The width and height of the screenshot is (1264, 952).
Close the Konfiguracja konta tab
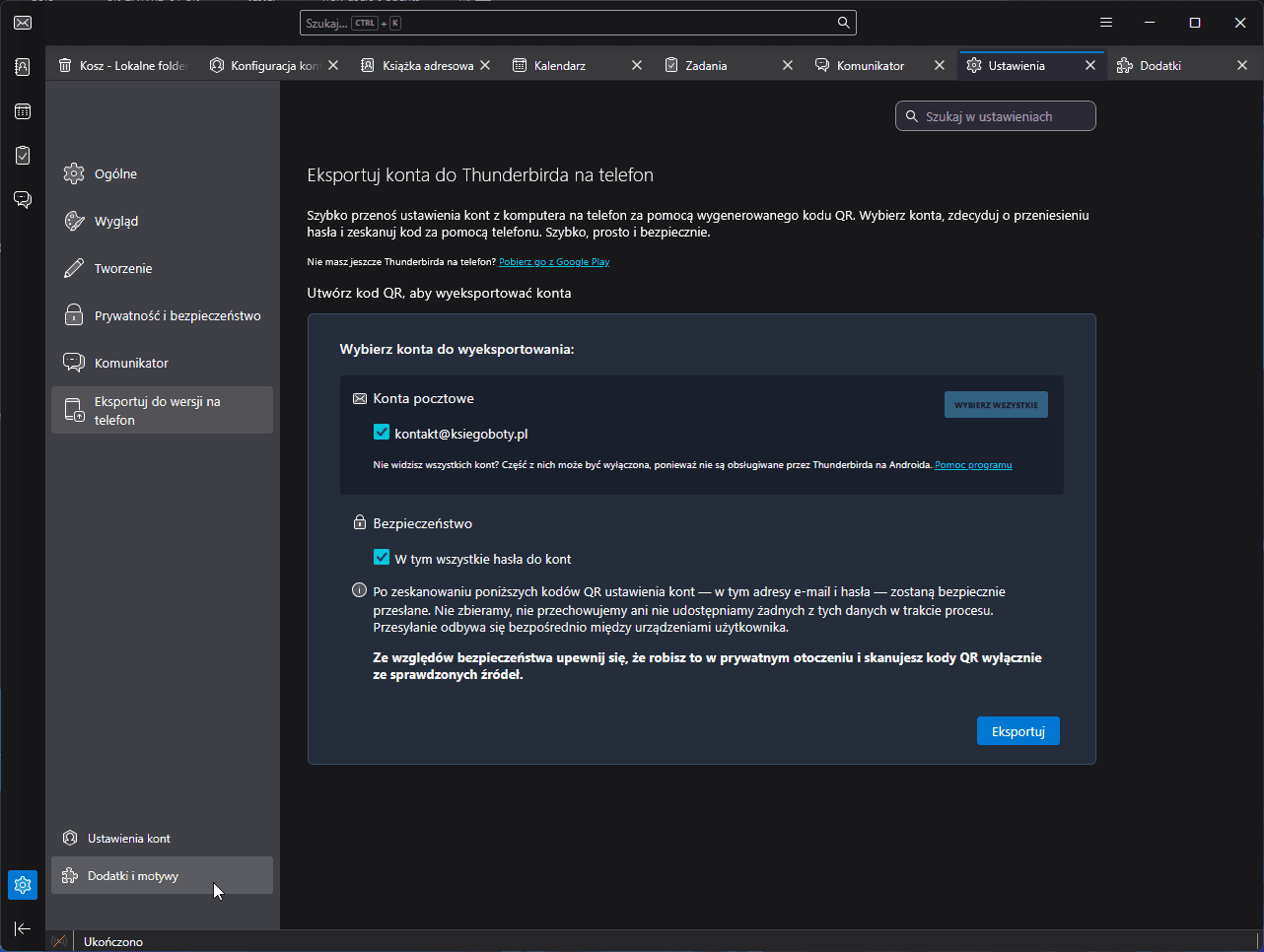click(x=333, y=65)
